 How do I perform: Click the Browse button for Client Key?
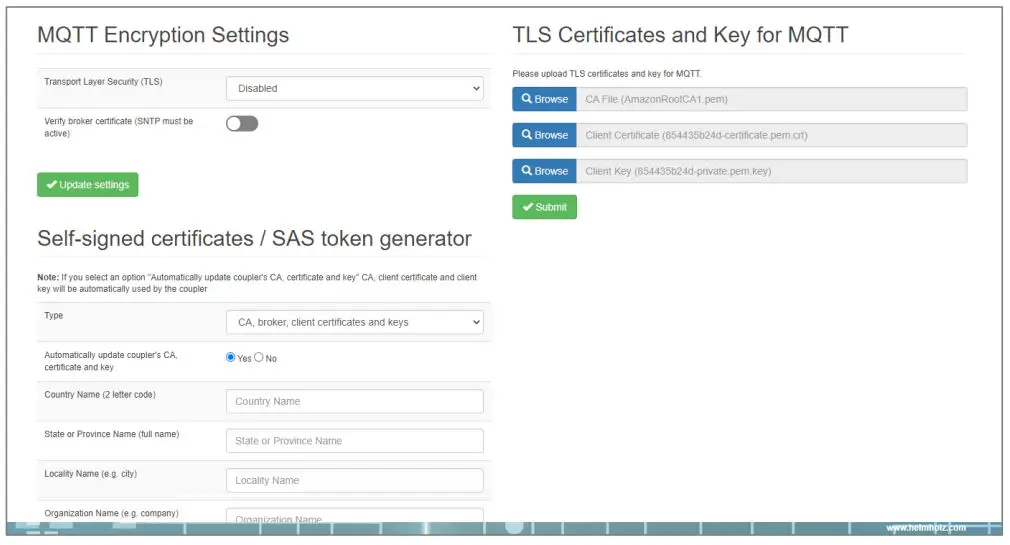(x=544, y=171)
